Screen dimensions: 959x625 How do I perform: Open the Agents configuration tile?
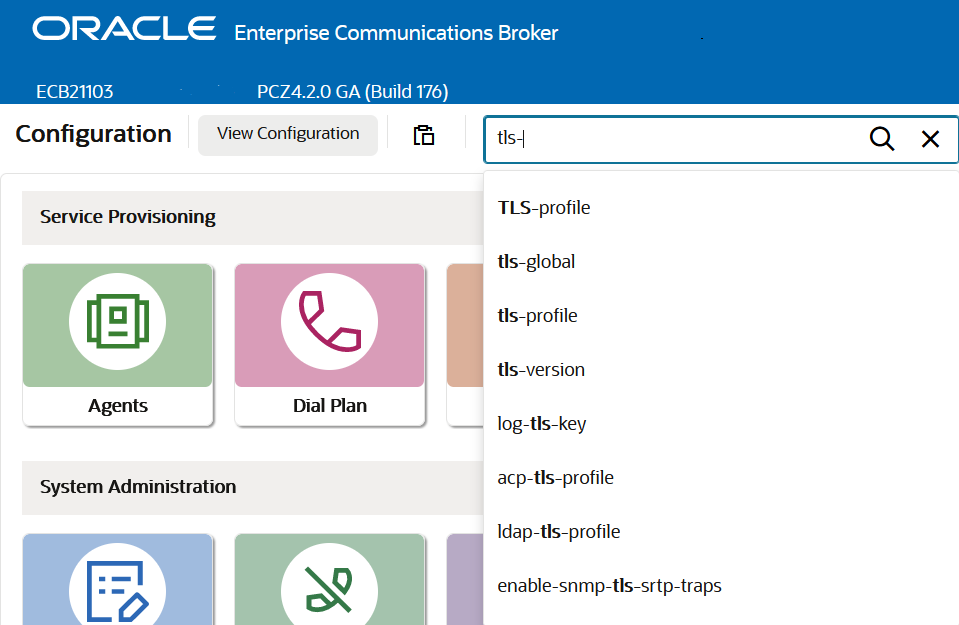coord(117,344)
